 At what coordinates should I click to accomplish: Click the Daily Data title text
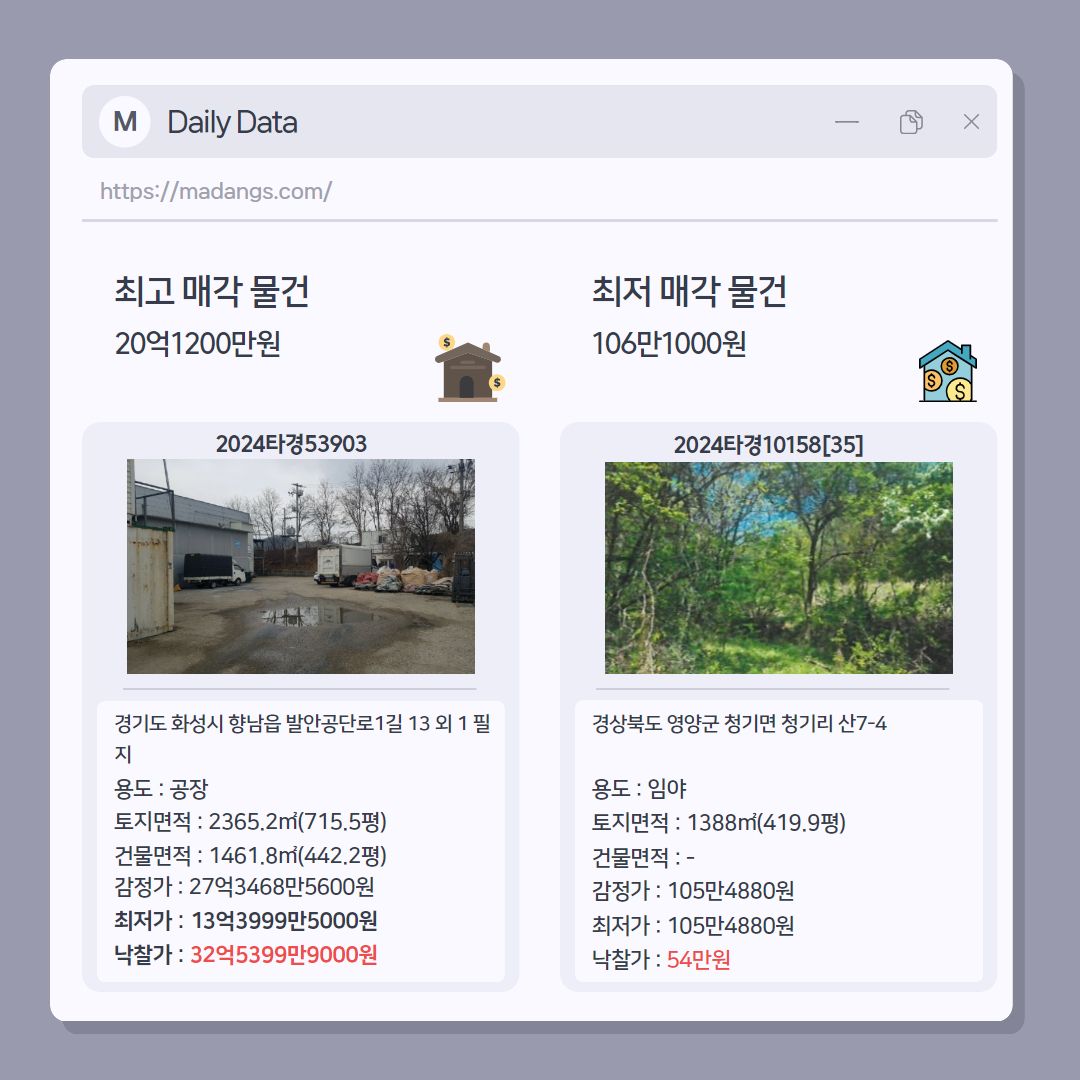point(232,123)
